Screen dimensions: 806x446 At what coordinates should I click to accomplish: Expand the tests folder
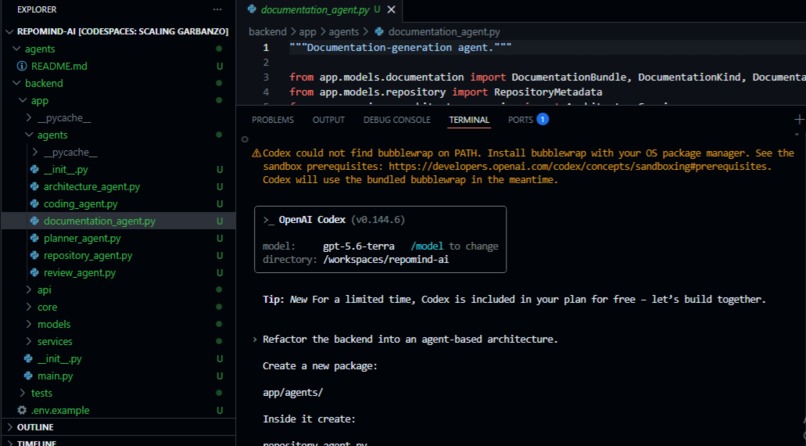23,393
